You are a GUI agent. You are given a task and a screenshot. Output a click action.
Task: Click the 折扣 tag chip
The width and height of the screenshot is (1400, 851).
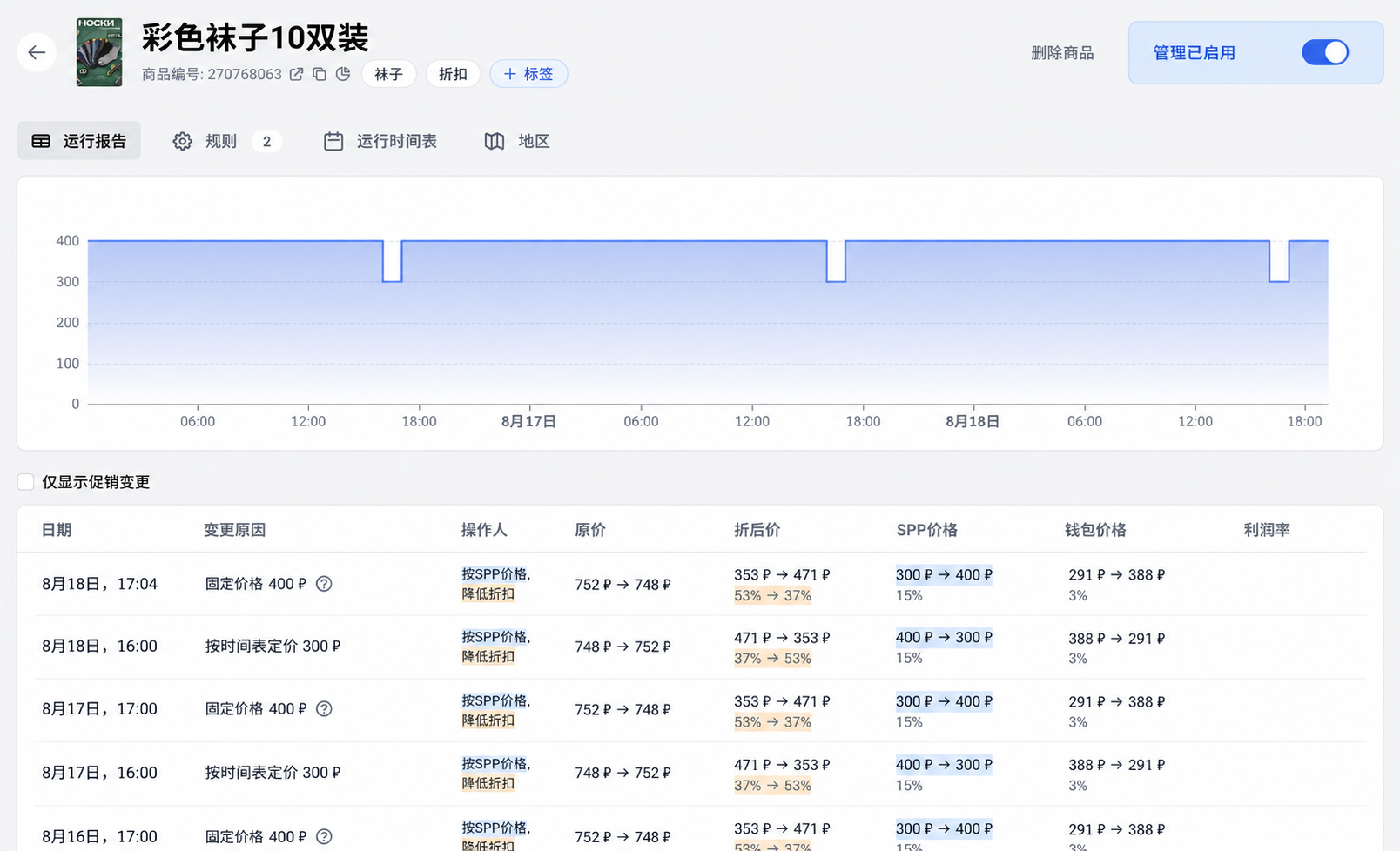[x=453, y=74]
